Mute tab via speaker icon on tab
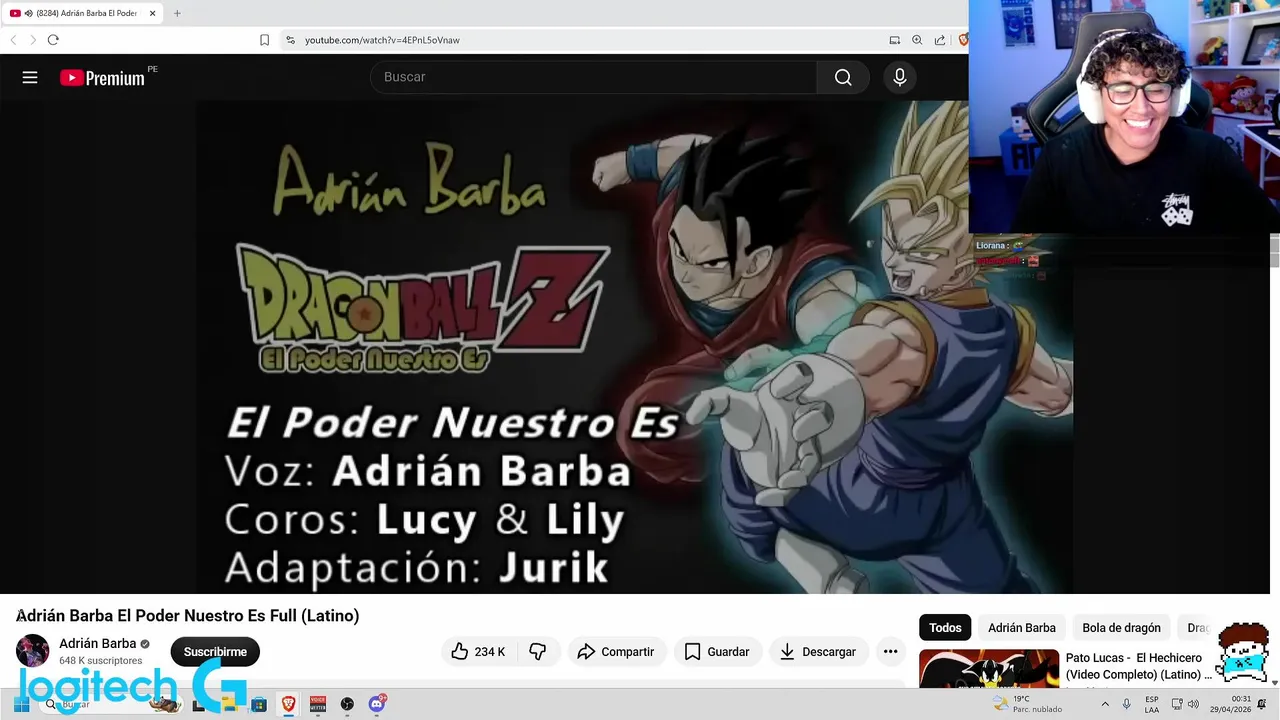This screenshot has height=720, width=1280. (x=28, y=13)
